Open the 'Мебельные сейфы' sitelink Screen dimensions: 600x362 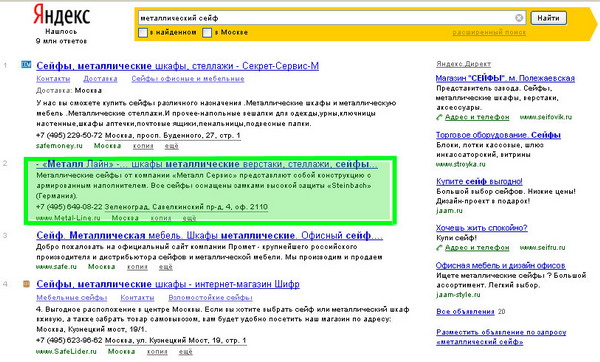point(72,298)
